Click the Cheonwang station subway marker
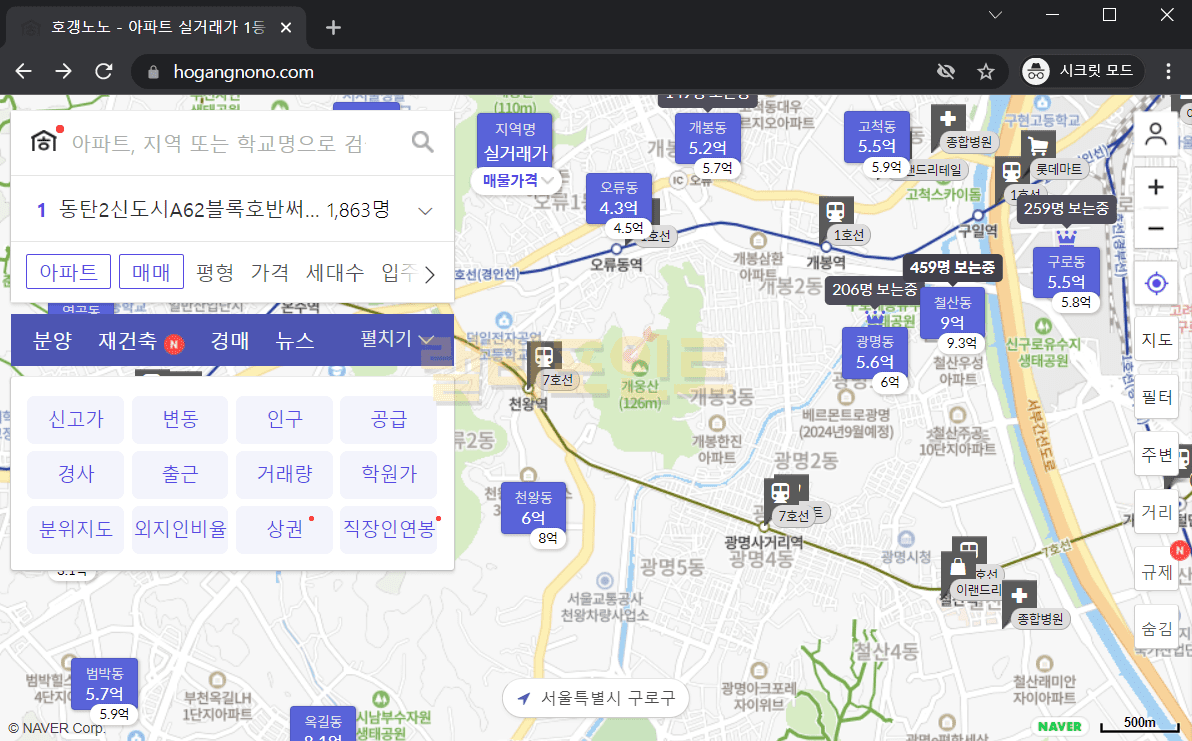The height and width of the screenshot is (741, 1192). coord(545,356)
